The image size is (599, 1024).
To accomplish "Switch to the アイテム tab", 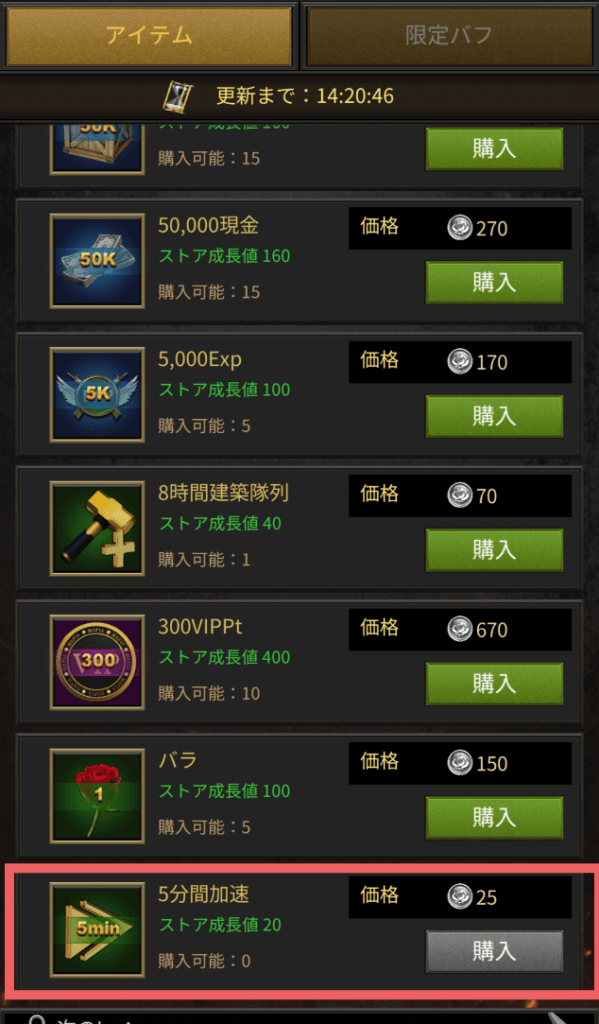I will pos(149,35).
